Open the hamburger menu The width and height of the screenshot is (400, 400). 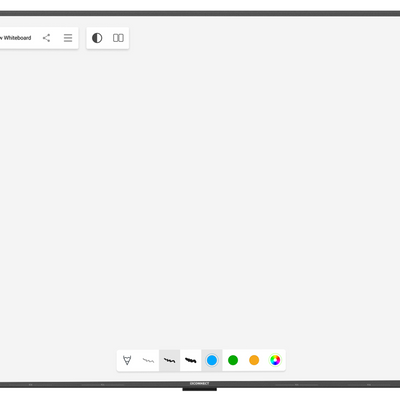pos(68,38)
